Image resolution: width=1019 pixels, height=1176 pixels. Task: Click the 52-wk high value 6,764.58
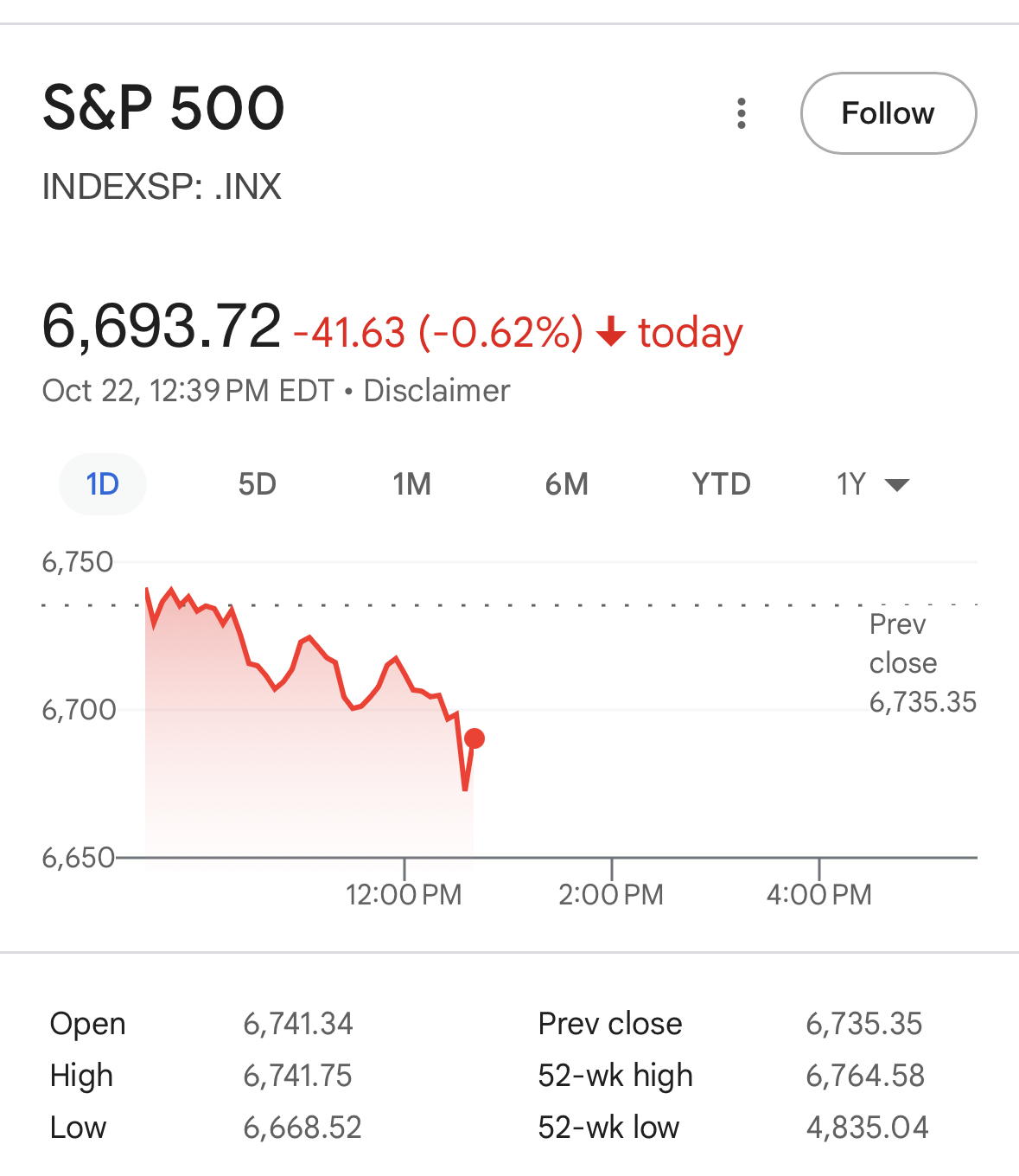[x=865, y=1076]
